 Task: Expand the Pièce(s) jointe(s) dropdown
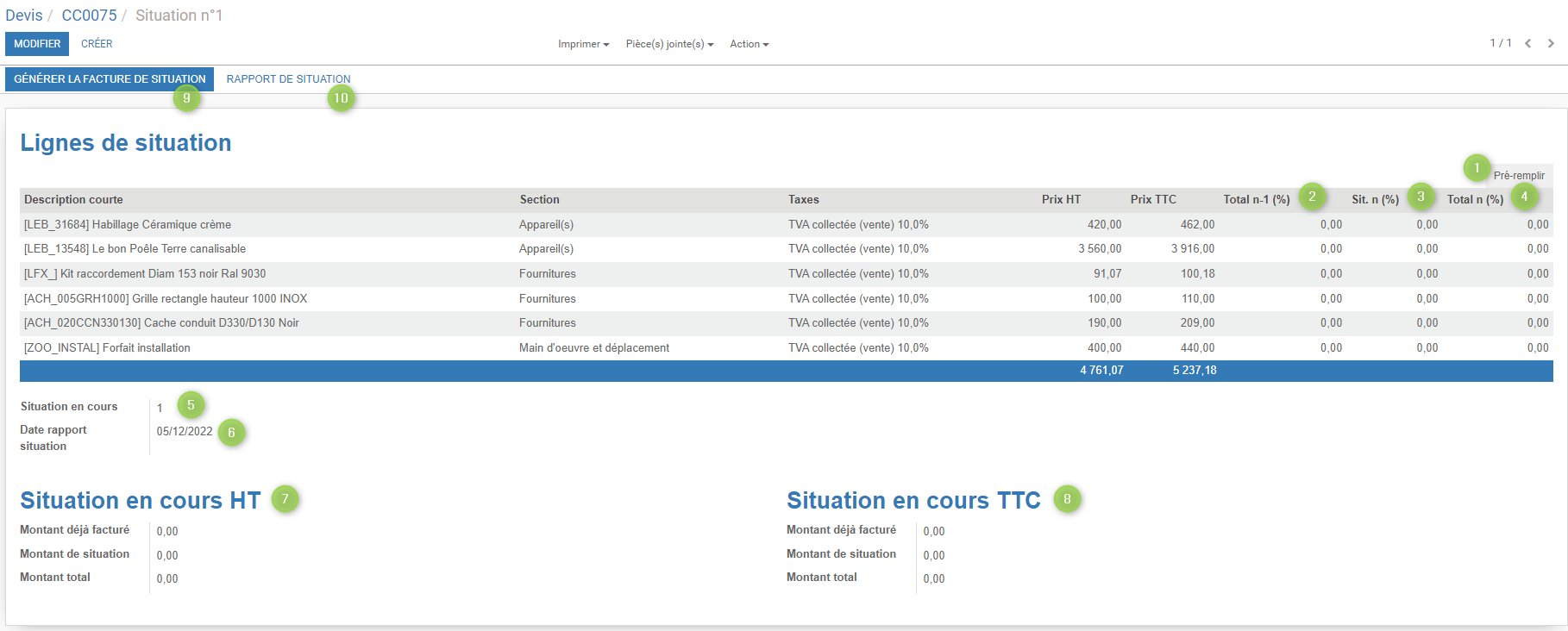click(670, 44)
